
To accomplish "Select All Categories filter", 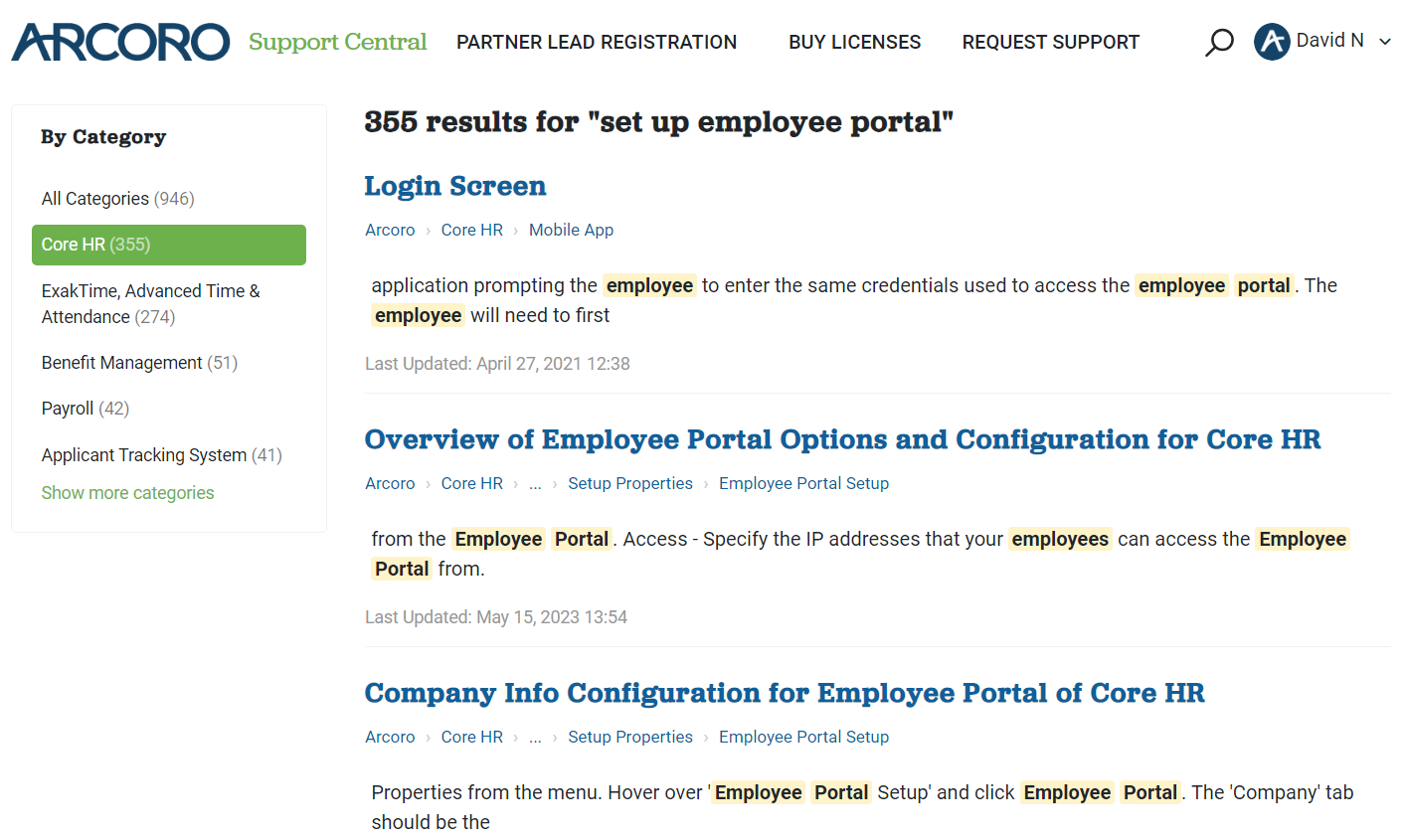I will click(x=118, y=199).
